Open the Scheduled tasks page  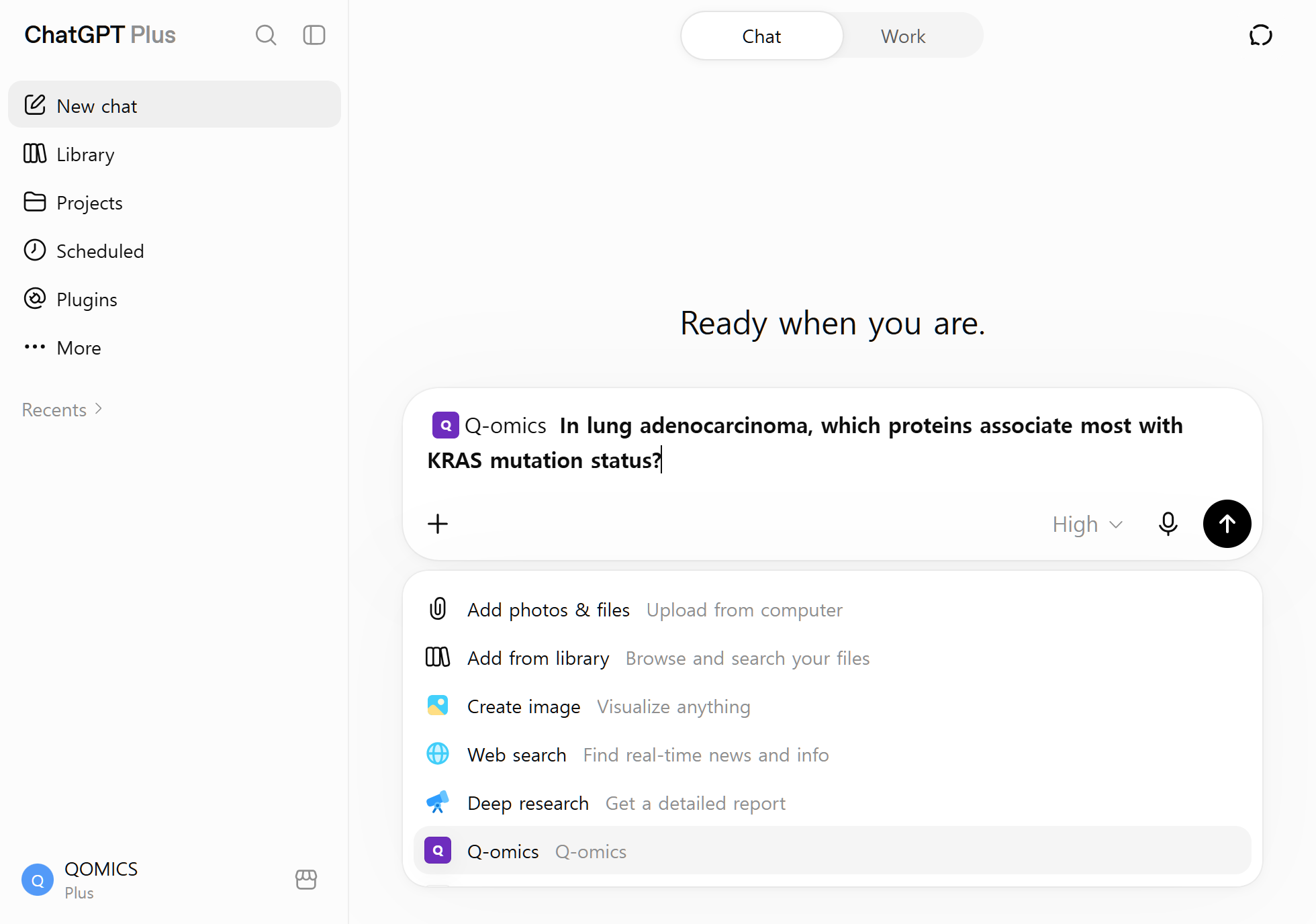175,250
